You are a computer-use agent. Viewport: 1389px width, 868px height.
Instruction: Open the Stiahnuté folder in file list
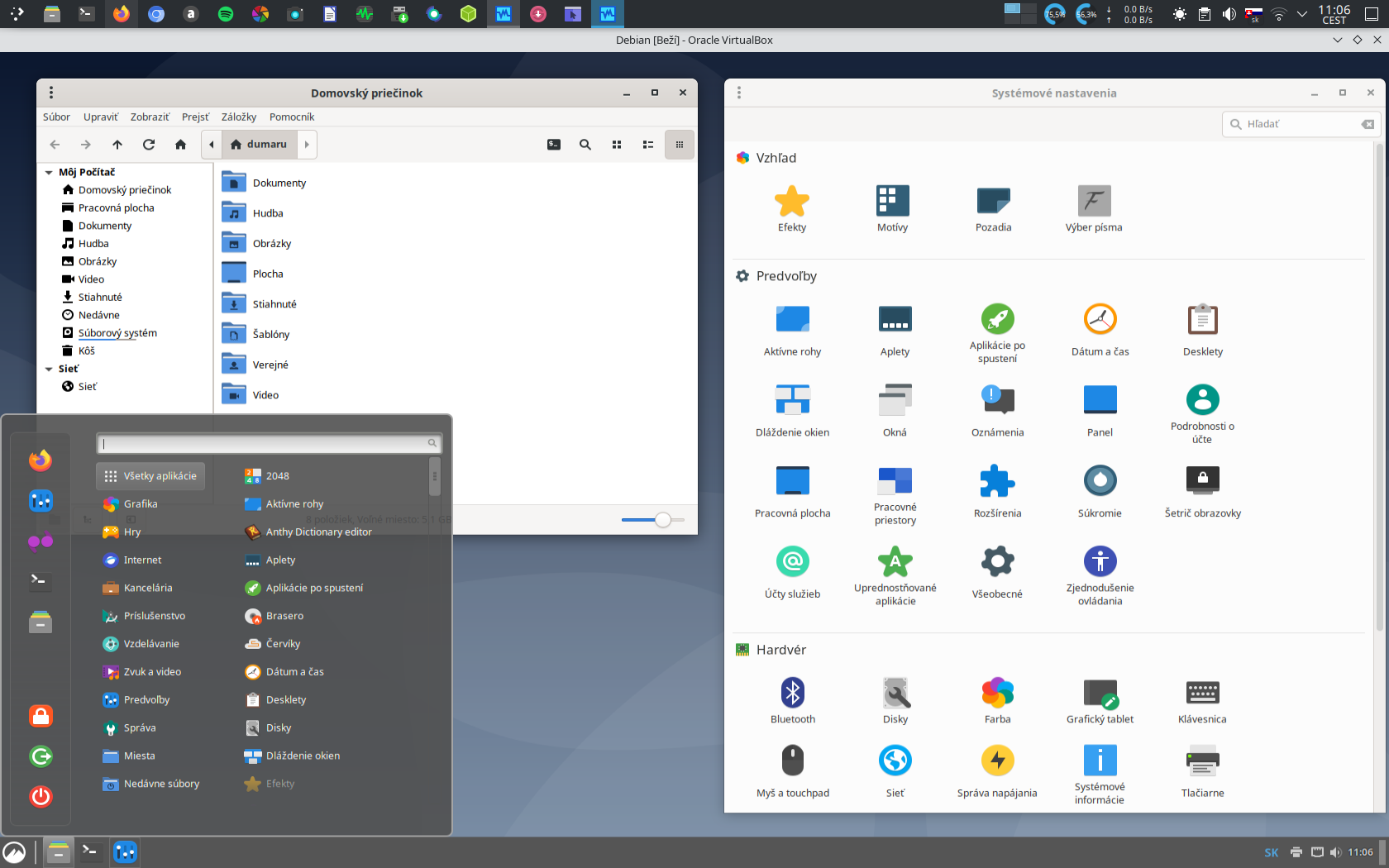click(259, 304)
